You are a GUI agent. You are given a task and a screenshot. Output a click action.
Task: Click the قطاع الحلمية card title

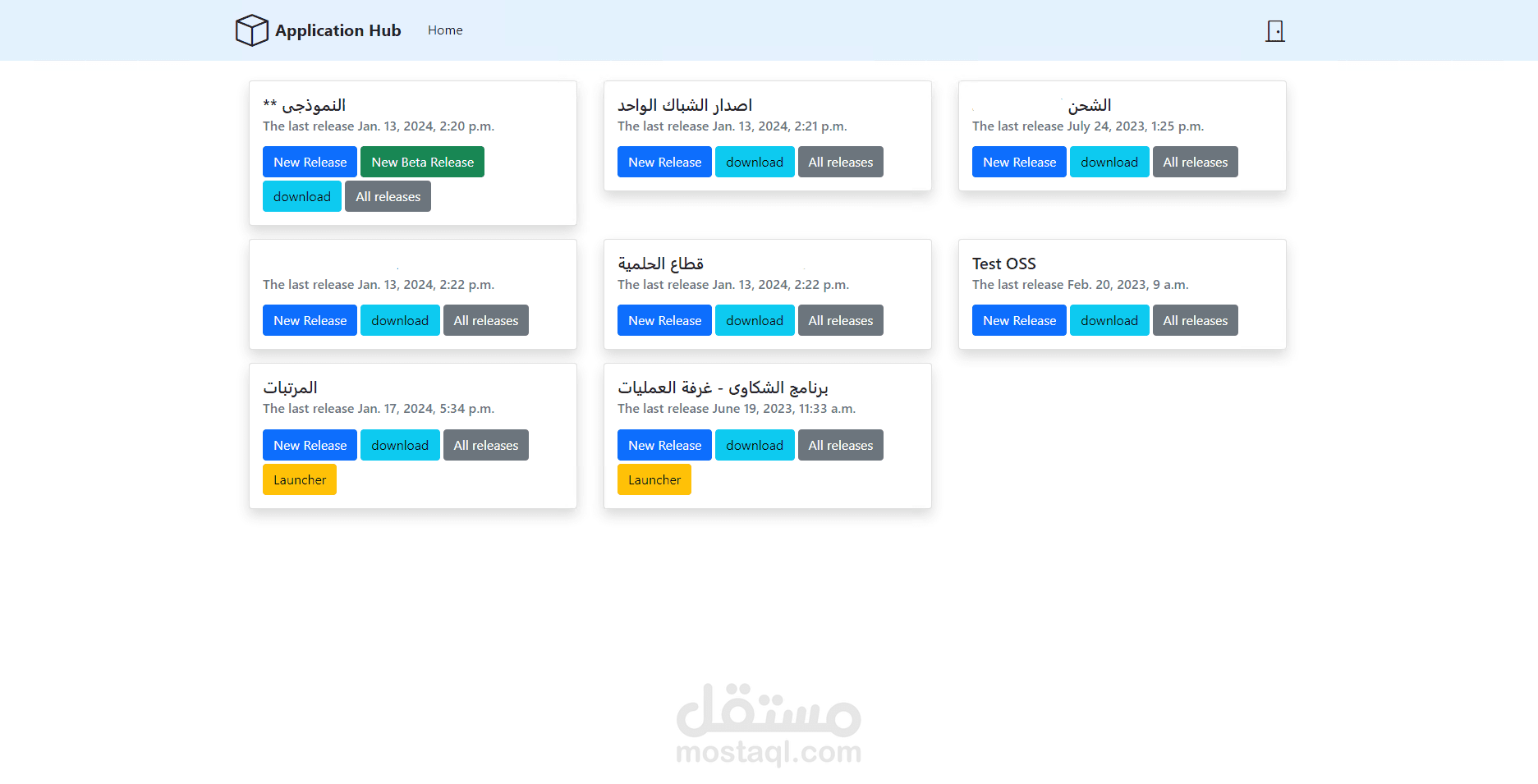coord(661,264)
